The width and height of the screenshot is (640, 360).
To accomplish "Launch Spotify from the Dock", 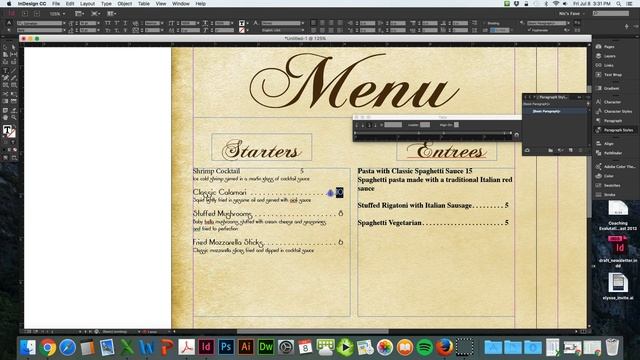I will click(424, 347).
